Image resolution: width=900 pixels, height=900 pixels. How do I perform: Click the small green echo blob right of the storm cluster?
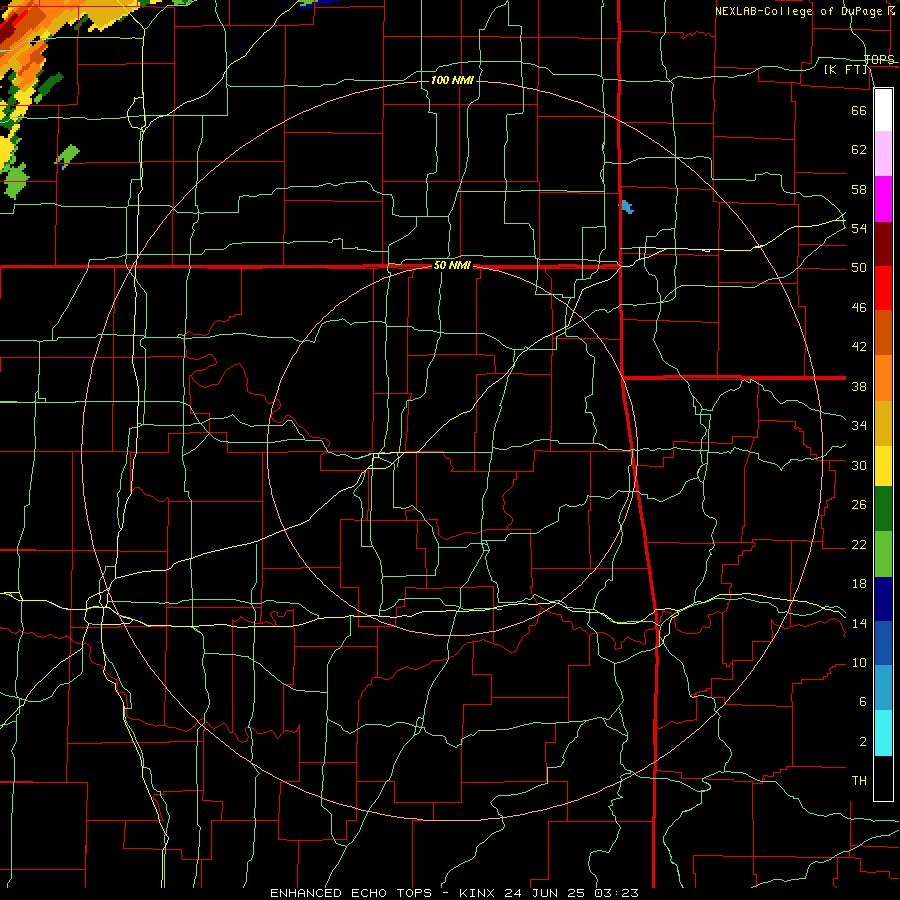click(x=68, y=156)
